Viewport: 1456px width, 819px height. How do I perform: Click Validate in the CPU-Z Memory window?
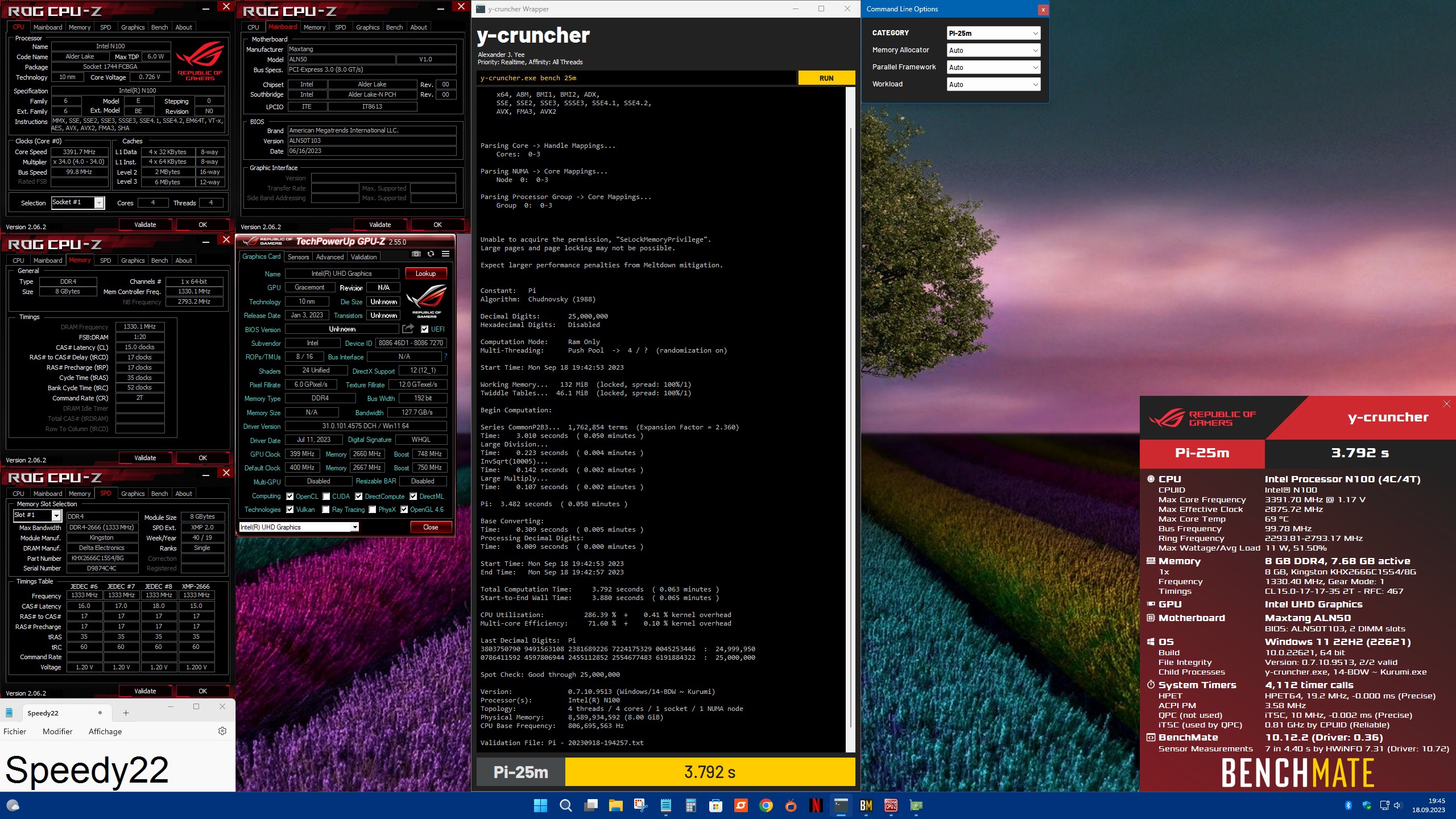tap(145, 458)
